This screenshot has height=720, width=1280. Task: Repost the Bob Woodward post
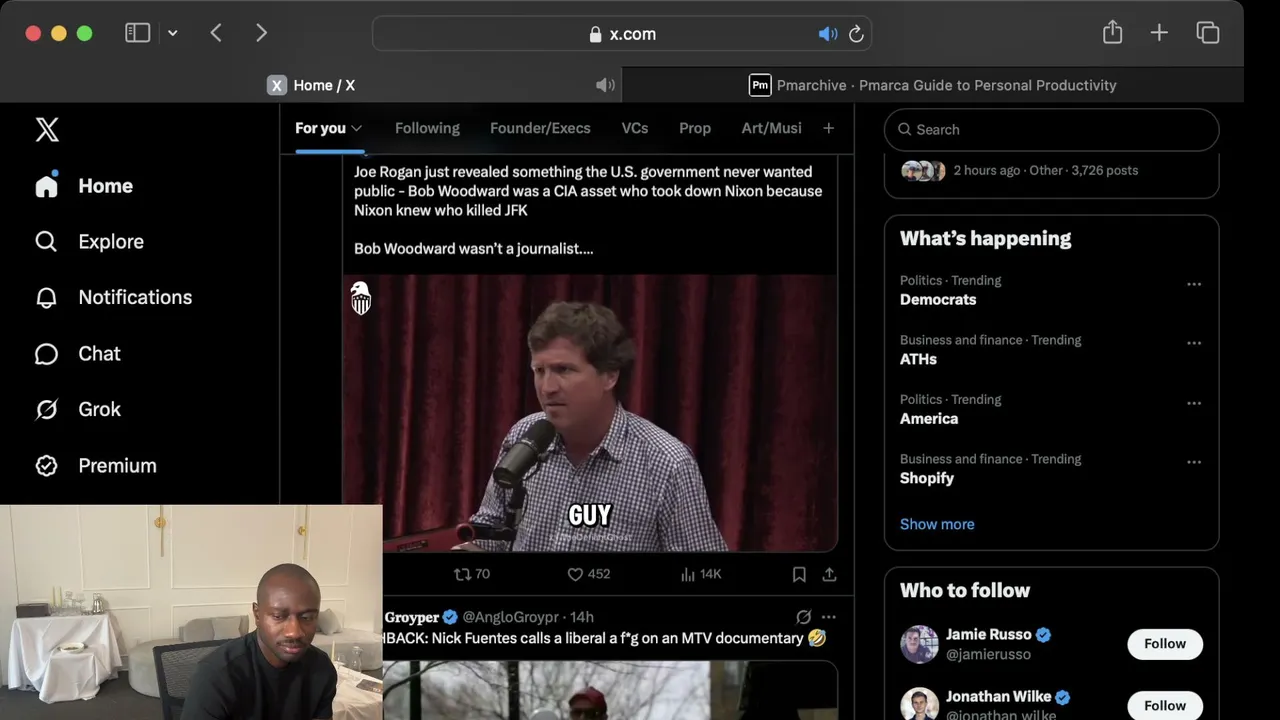[472, 574]
